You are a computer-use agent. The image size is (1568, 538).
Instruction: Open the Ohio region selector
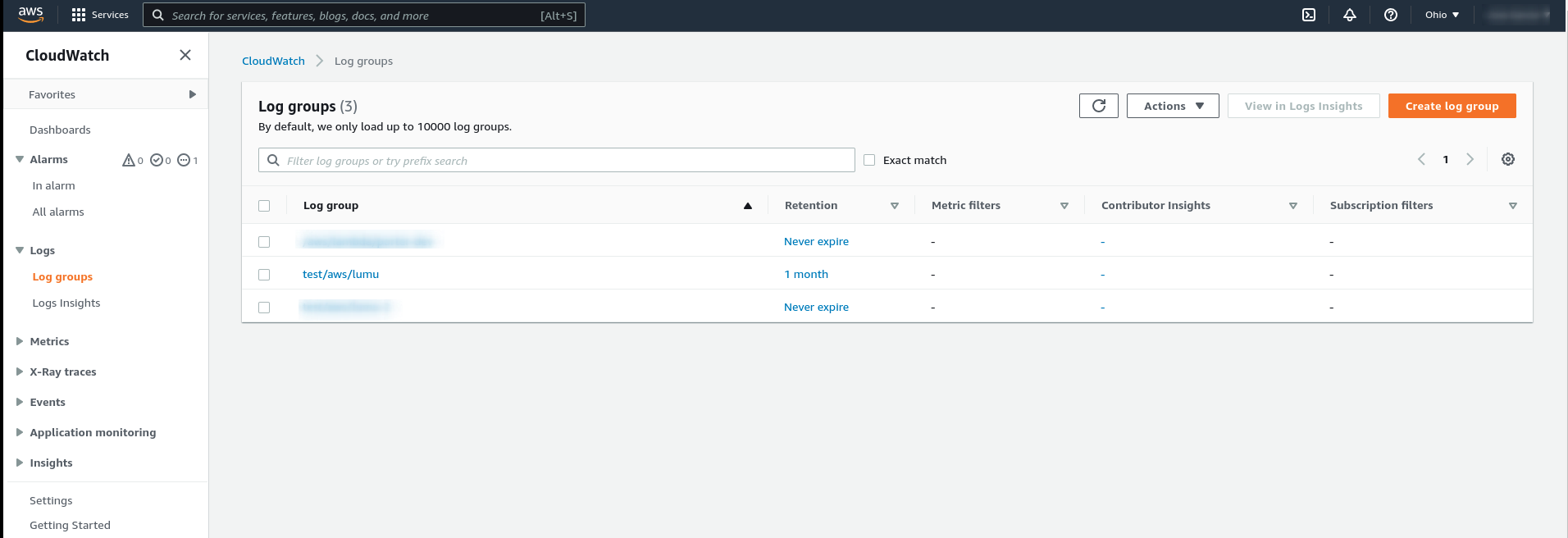coord(1442,15)
